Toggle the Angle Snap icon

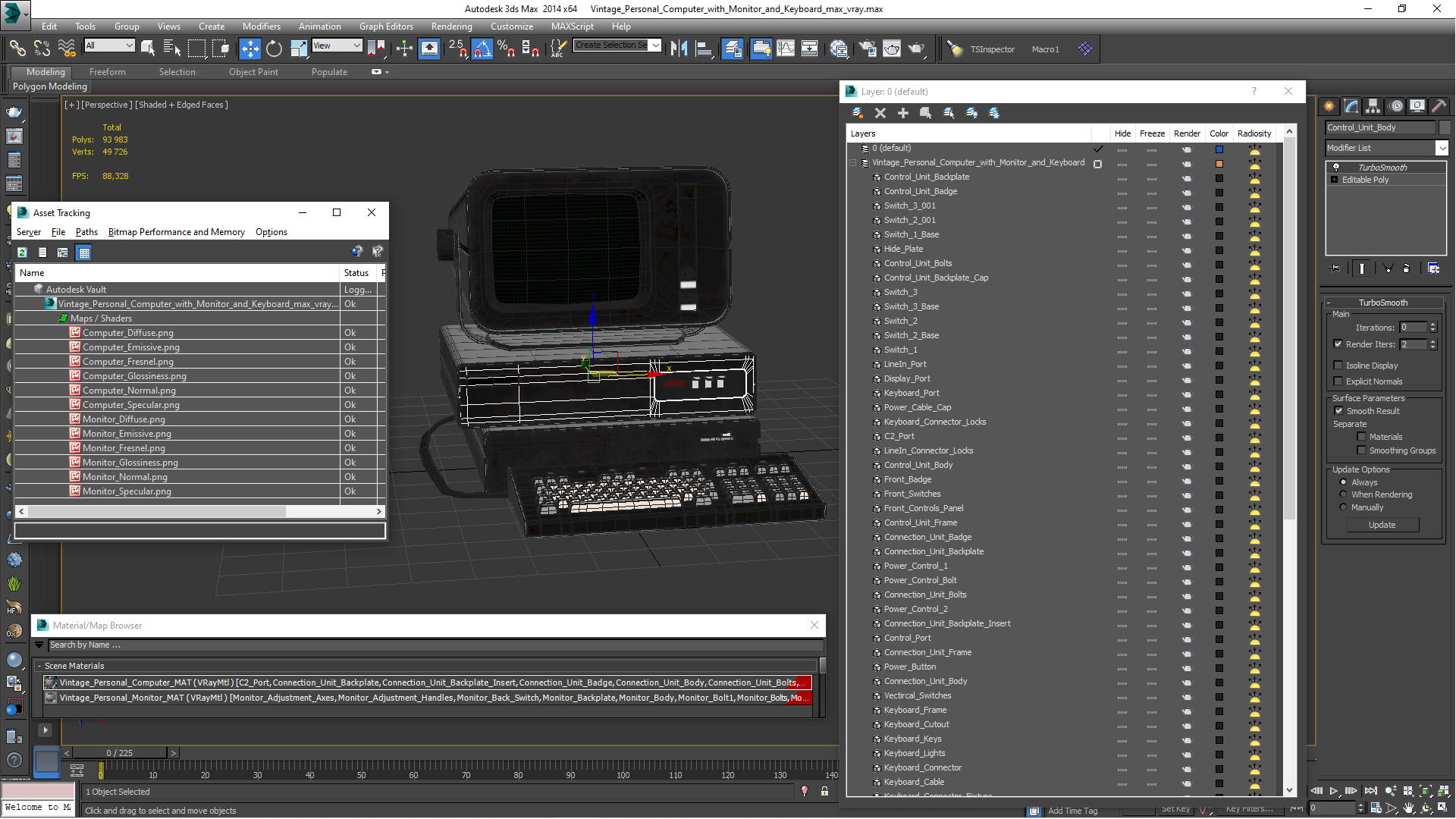482,49
